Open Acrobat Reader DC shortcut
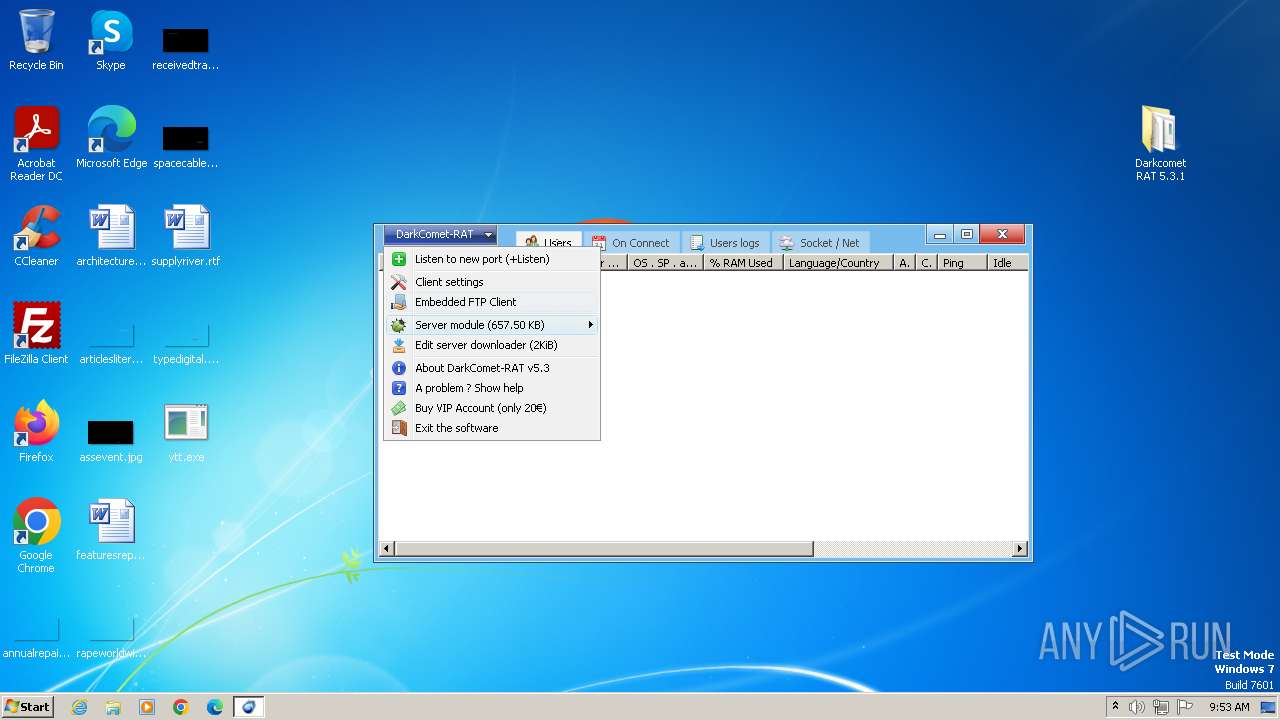The image size is (1280, 720). [36, 143]
